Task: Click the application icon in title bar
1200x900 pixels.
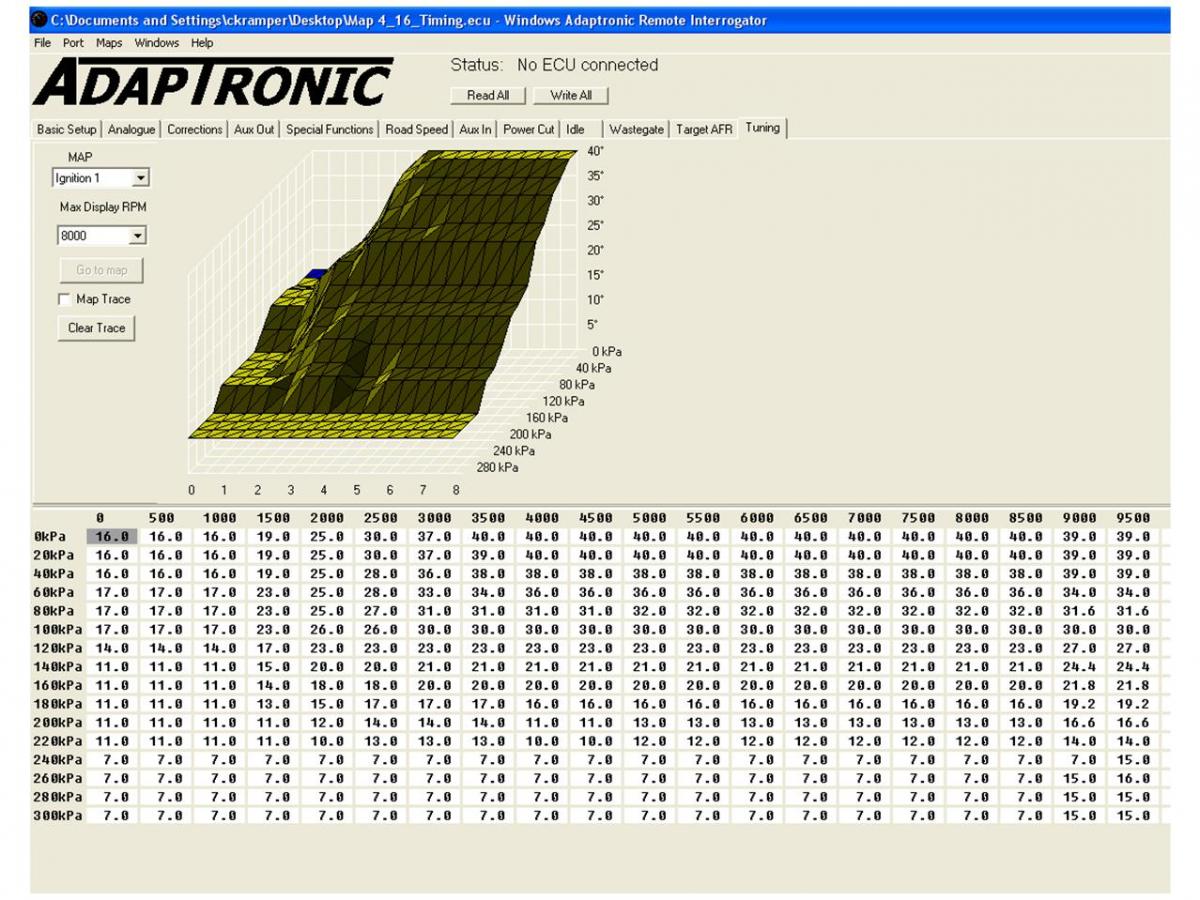Action: [40, 20]
